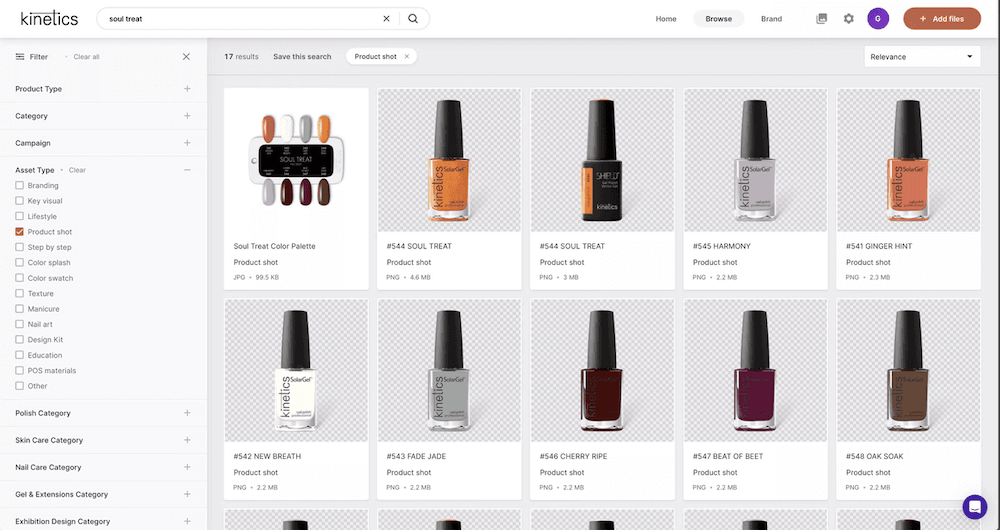This screenshot has height=530, width=1000.
Task: Open the Relevance sort dropdown
Action: coord(922,57)
